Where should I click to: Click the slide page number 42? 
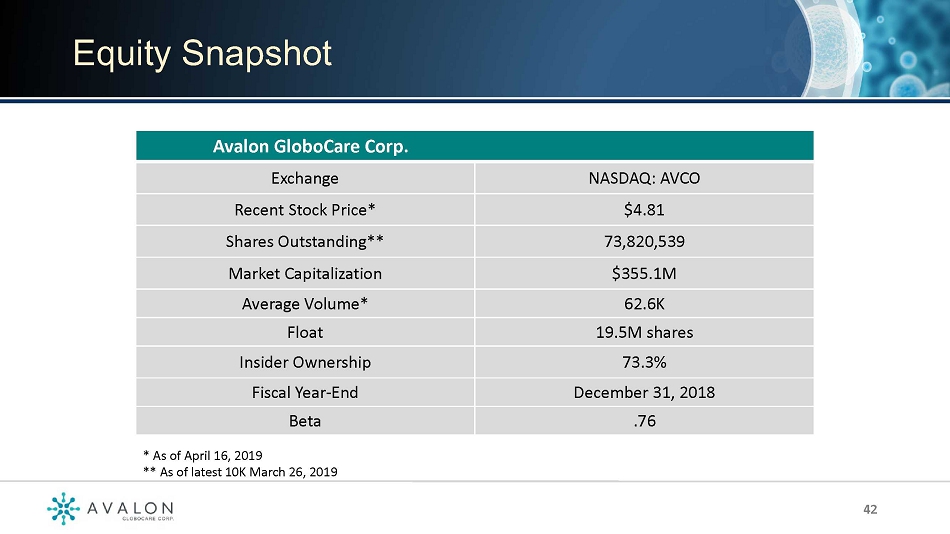coord(870,510)
